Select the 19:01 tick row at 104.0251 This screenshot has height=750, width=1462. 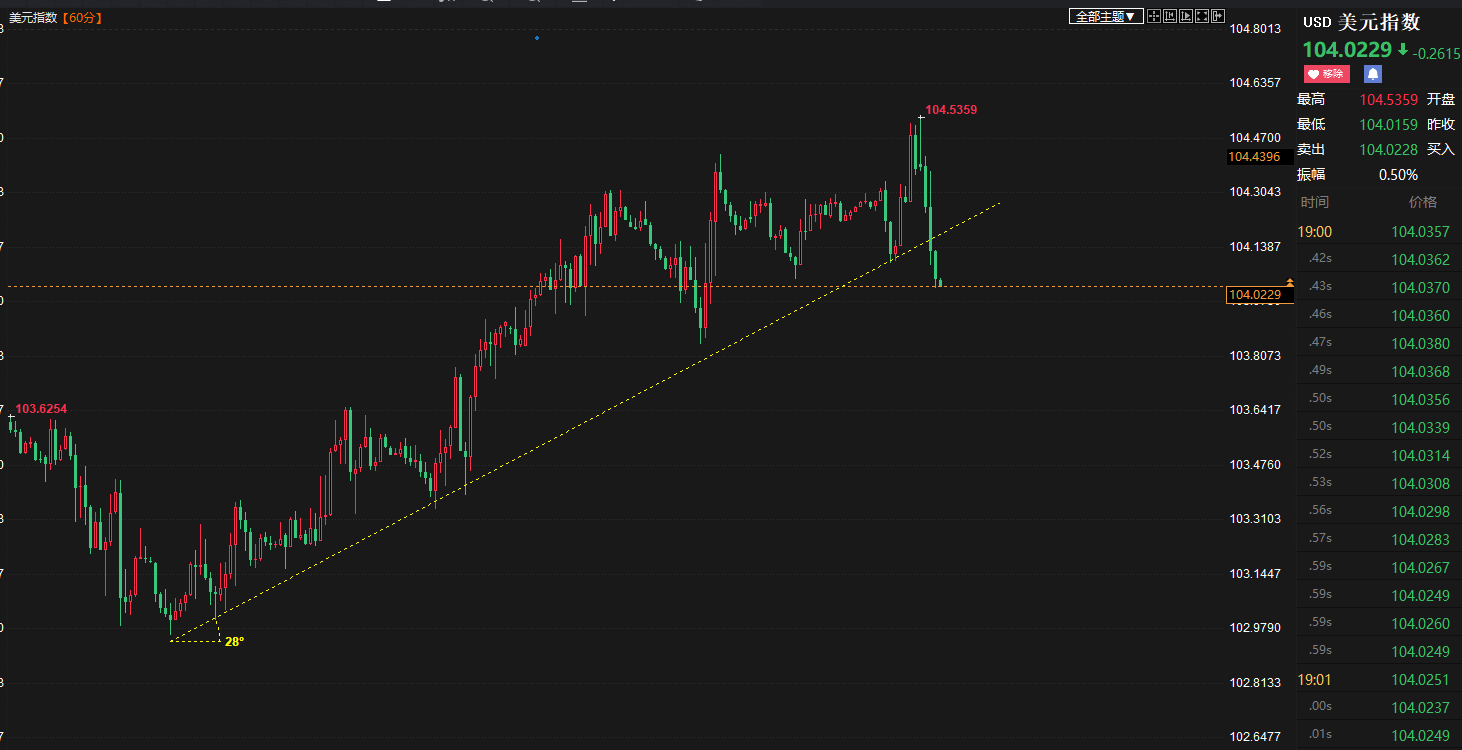coord(1378,680)
